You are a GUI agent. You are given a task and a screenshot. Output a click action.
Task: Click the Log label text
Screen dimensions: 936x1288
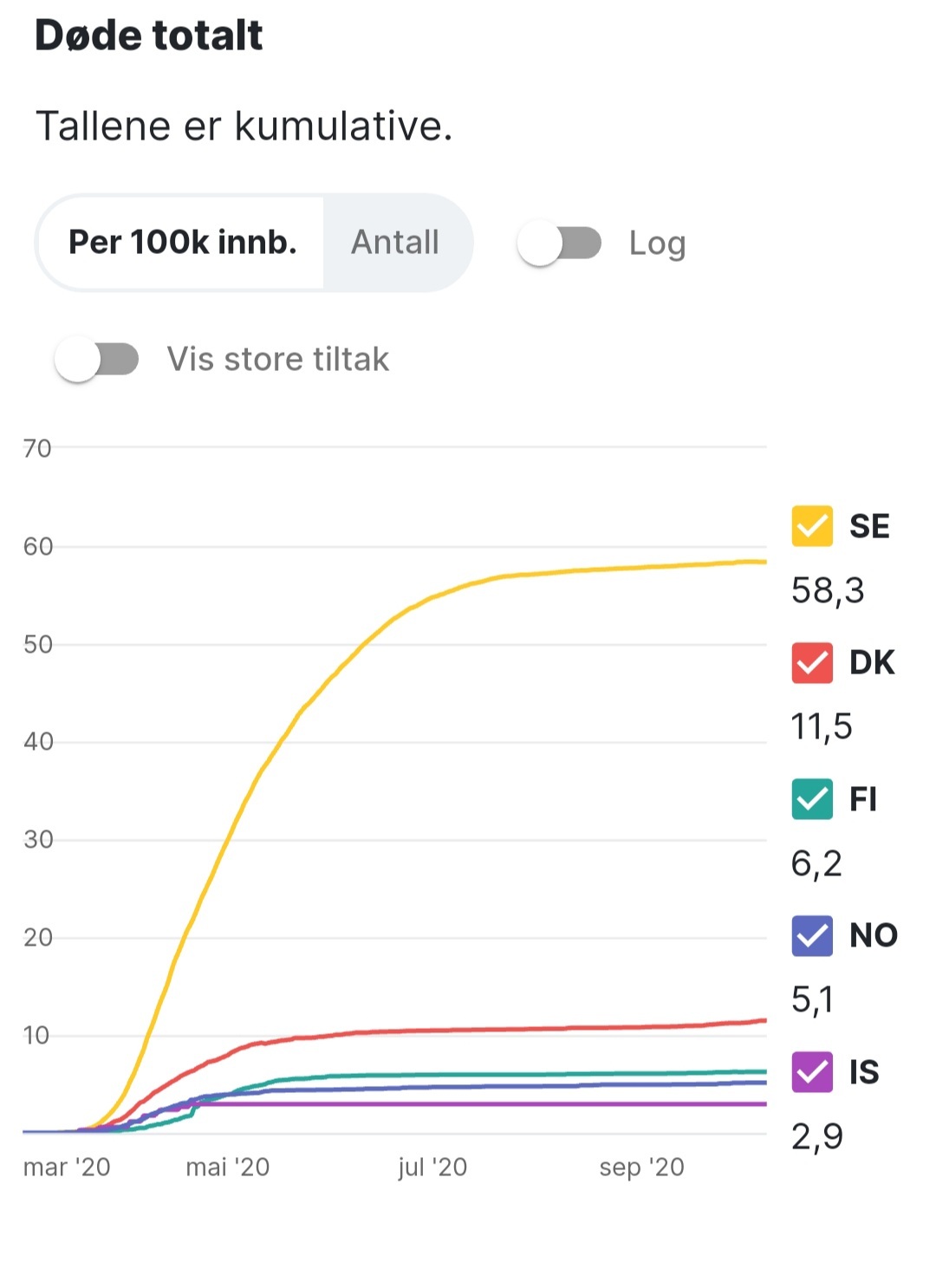657,244
